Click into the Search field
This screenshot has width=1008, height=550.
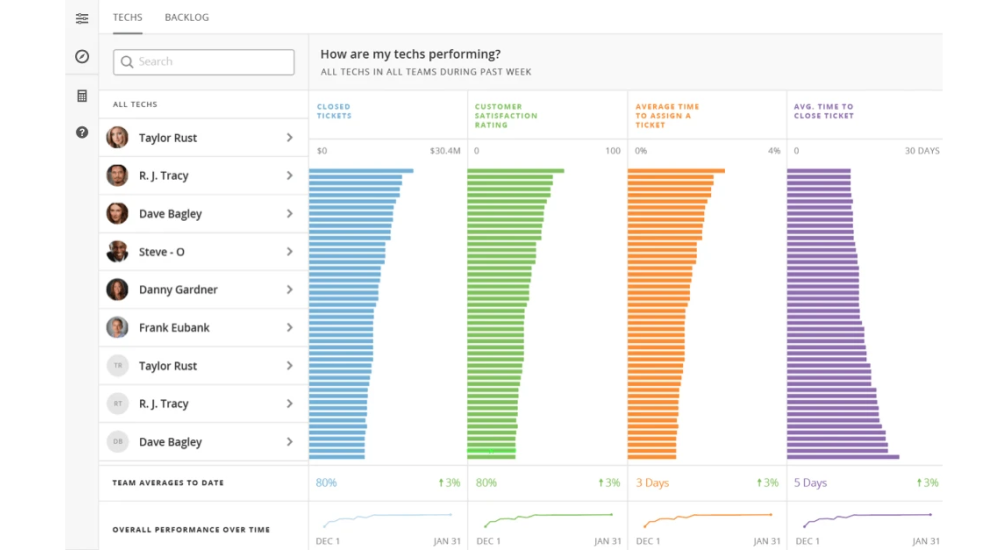pyautogui.click(x=204, y=62)
